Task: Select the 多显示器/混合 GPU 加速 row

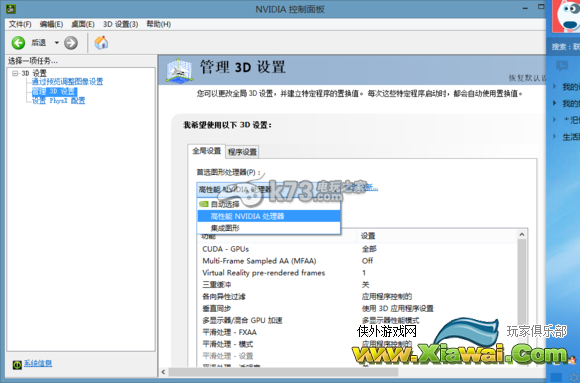Action: [x=357, y=320]
